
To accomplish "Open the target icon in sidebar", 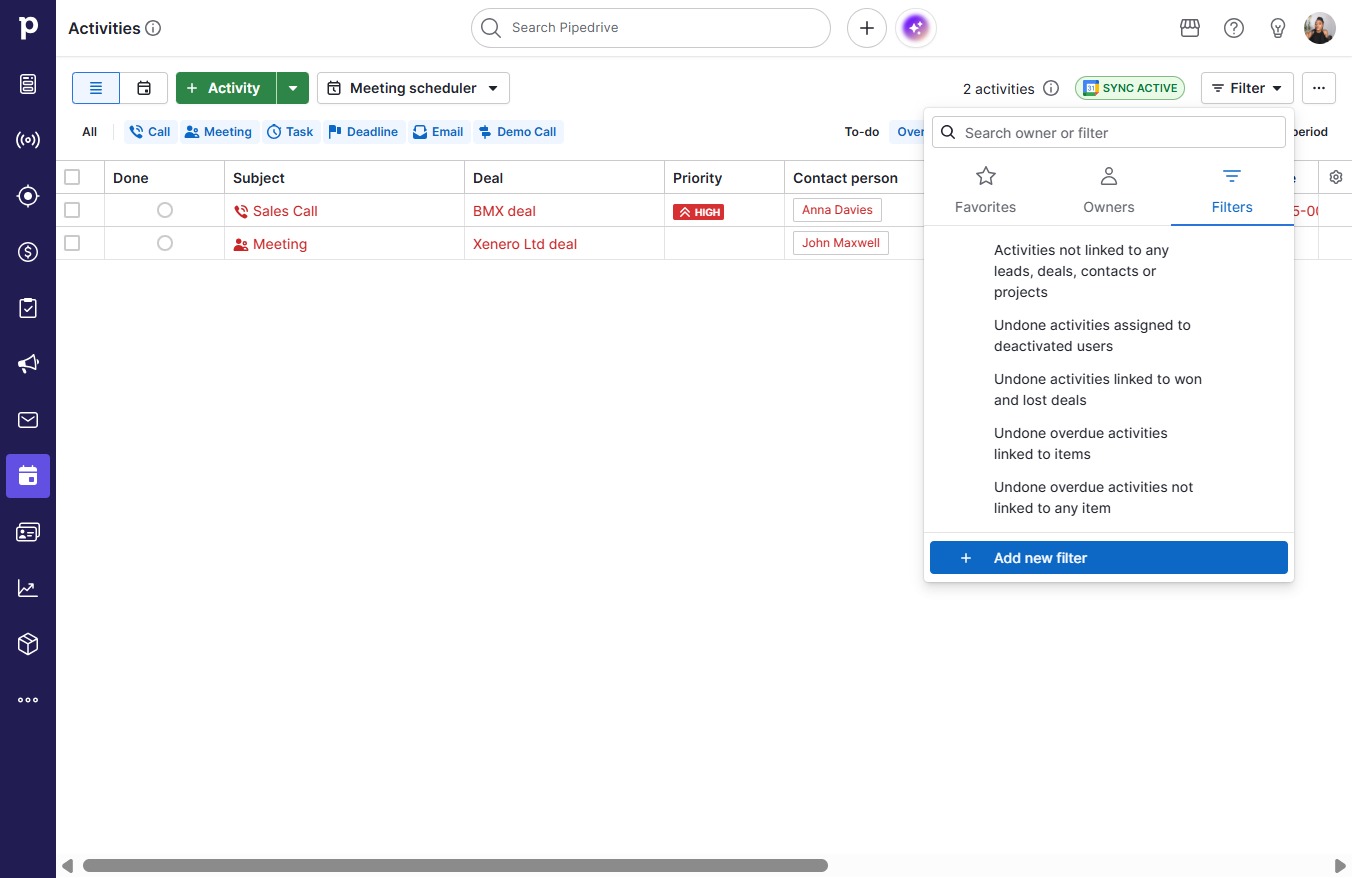I will 28,196.
